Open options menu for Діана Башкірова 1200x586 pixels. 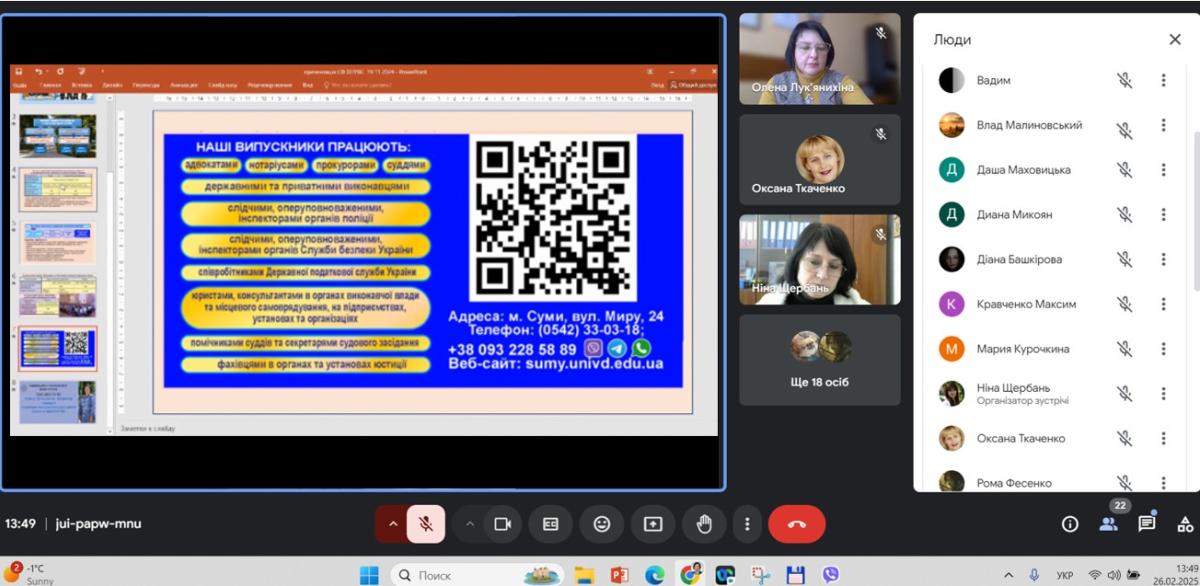1163,260
